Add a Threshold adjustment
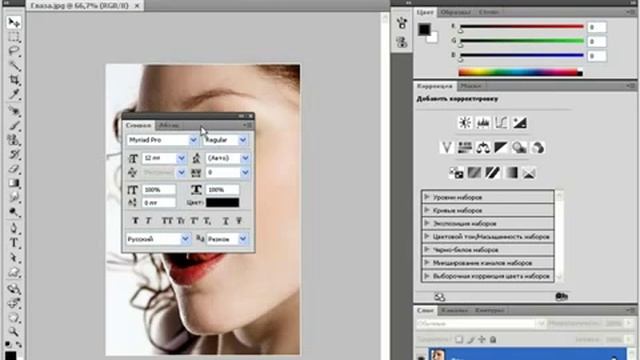The image size is (640, 360). [x=492, y=173]
